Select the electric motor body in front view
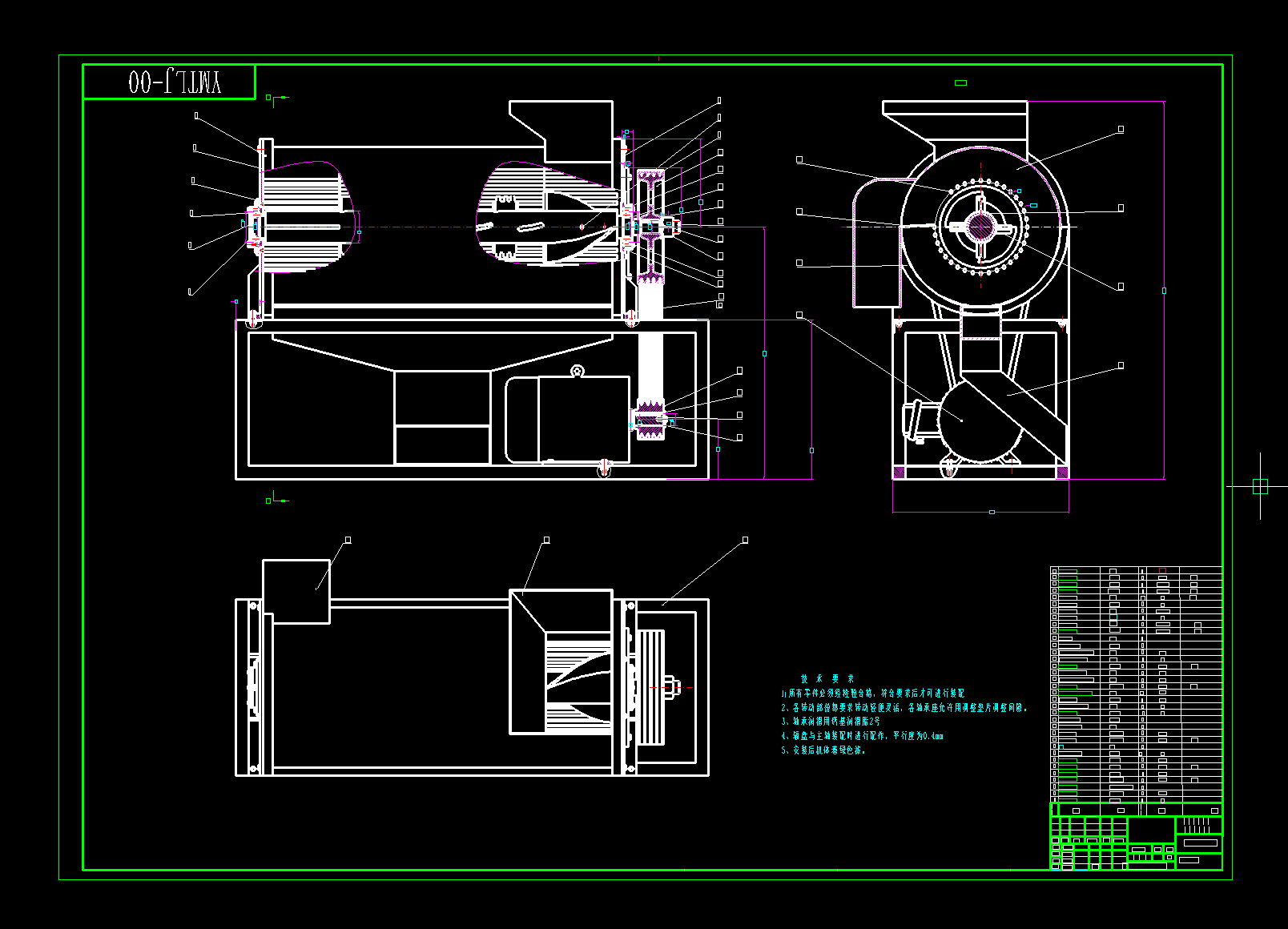 (567, 420)
